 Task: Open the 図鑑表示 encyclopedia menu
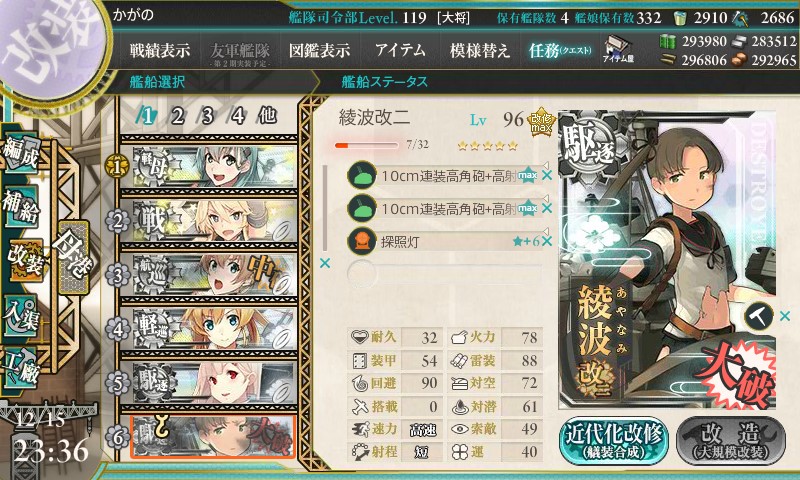[x=319, y=50]
